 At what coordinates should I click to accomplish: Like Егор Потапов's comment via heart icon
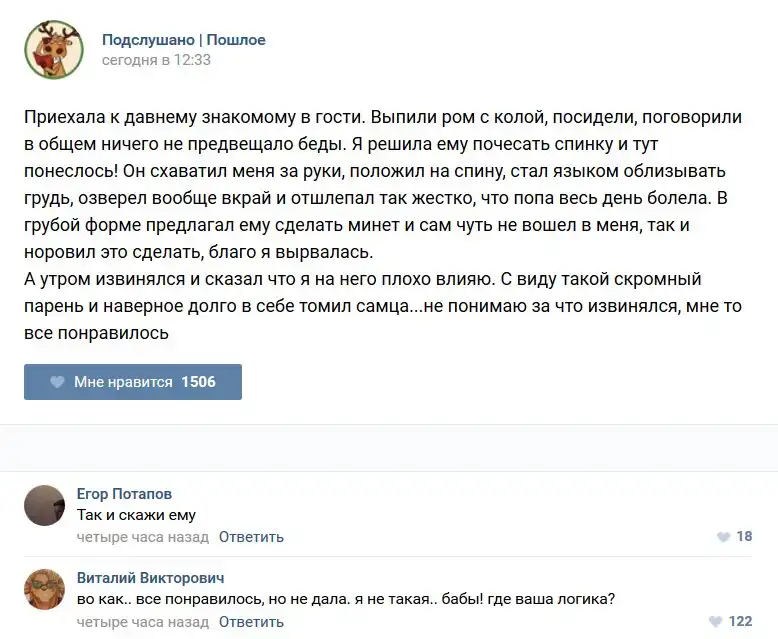click(723, 537)
